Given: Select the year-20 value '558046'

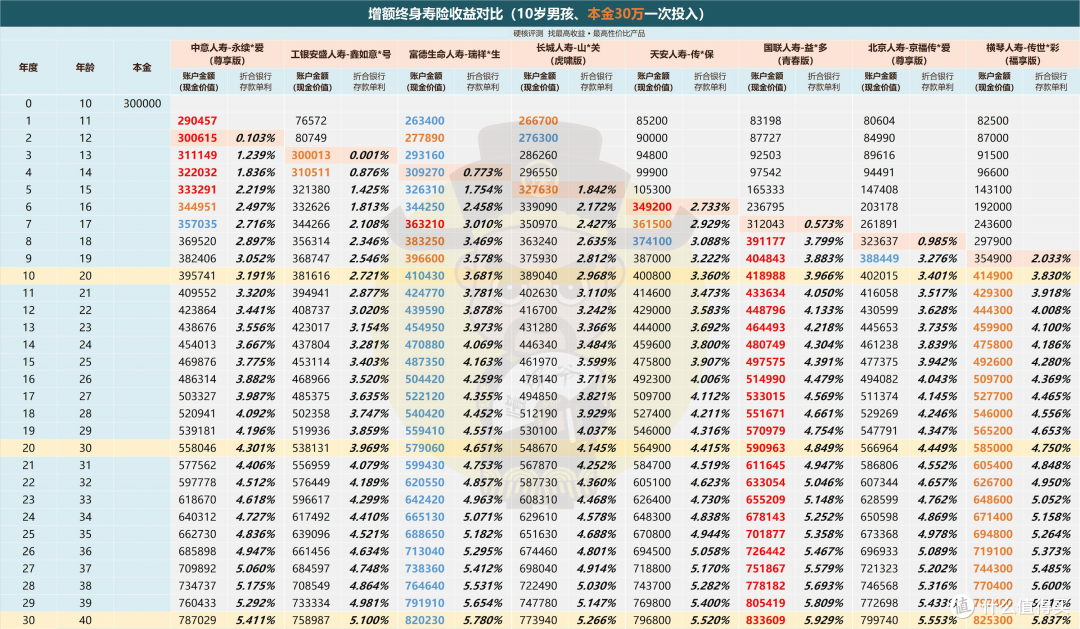Looking at the screenshot, I should [x=197, y=448].
